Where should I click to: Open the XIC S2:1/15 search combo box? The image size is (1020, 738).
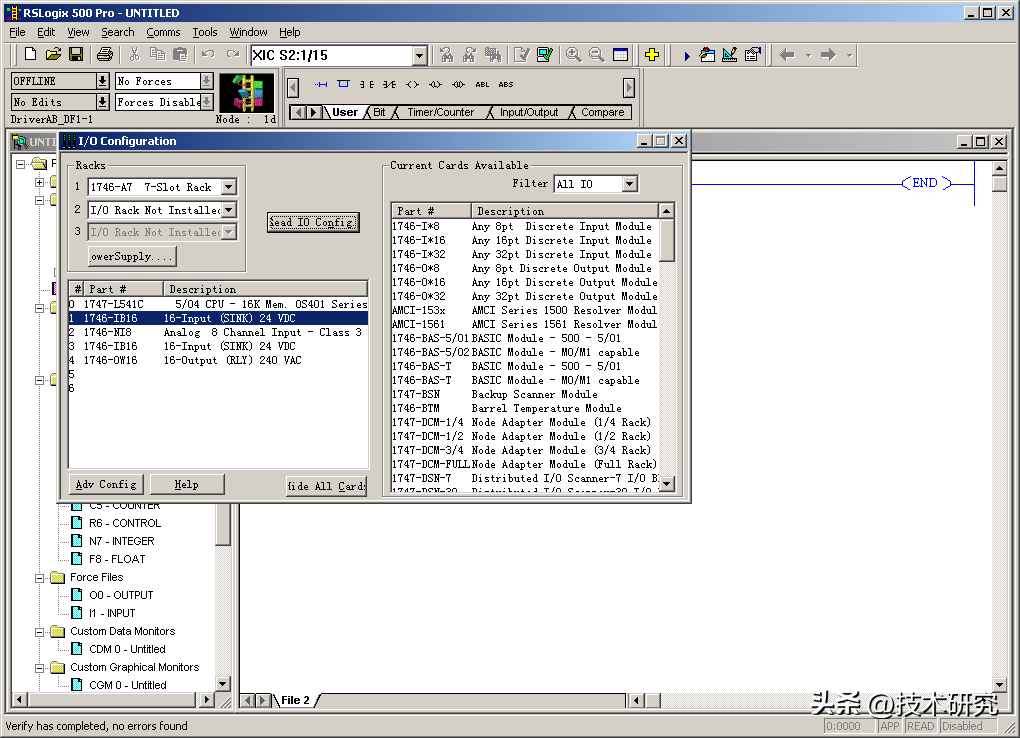click(419, 56)
